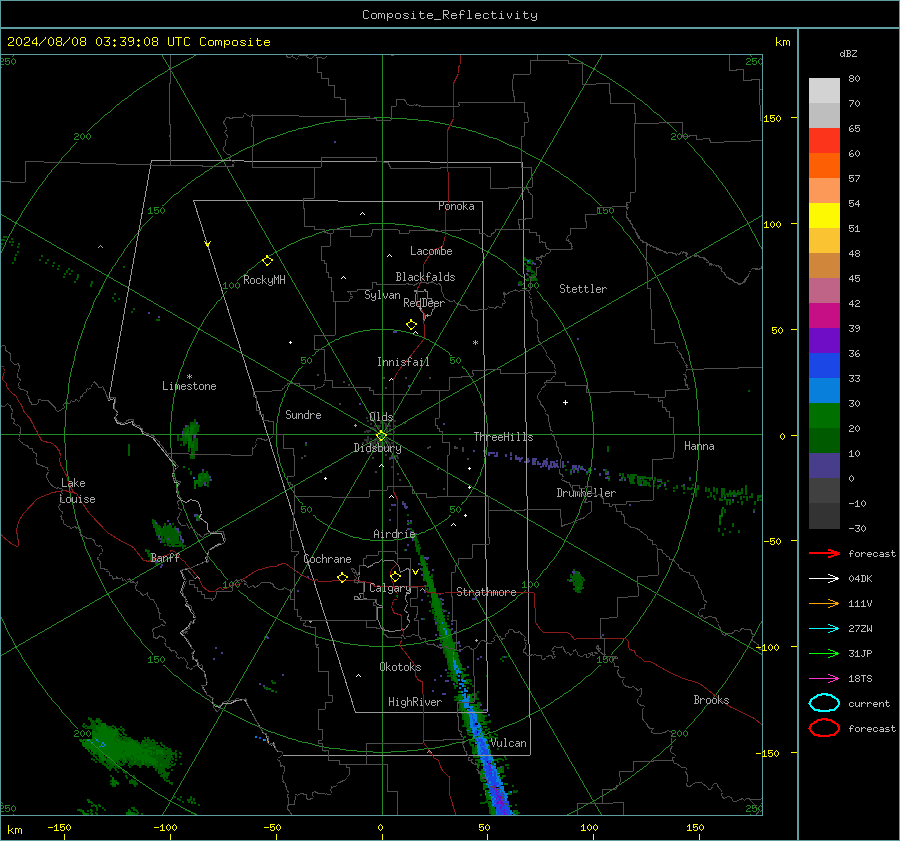This screenshot has width=900, height=841.
Task: Click the cyan 'current' ellipse icon
Action: [x=824, y=703]
